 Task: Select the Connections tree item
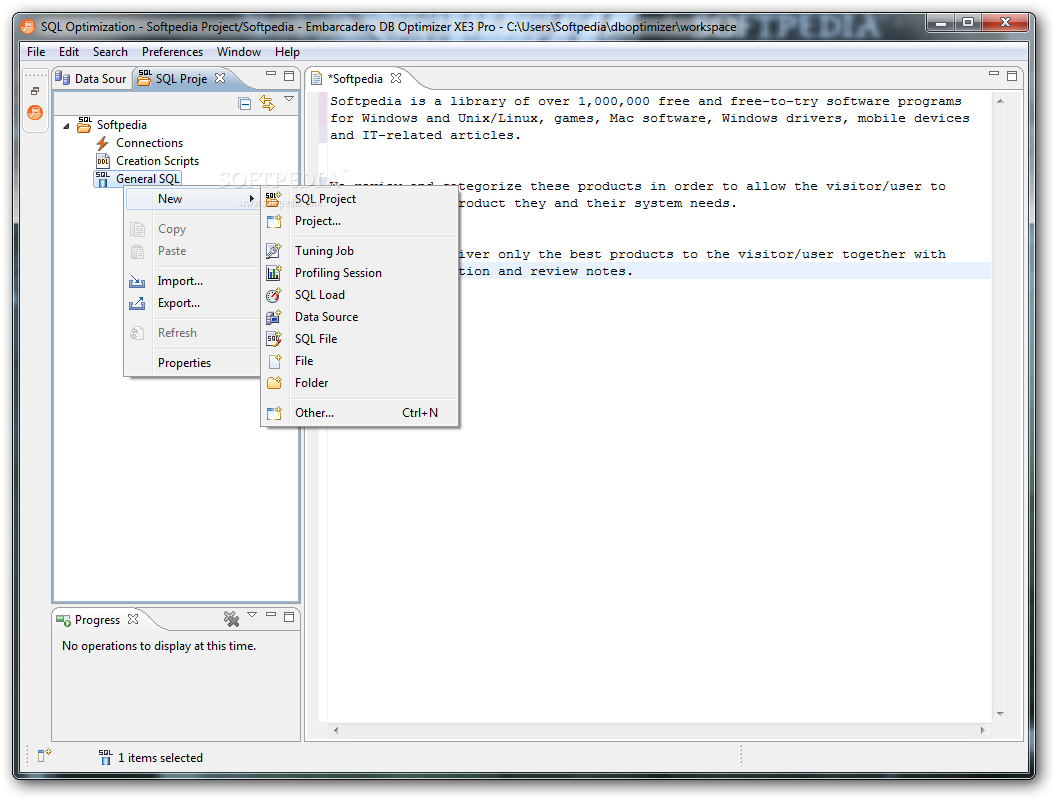149,143
